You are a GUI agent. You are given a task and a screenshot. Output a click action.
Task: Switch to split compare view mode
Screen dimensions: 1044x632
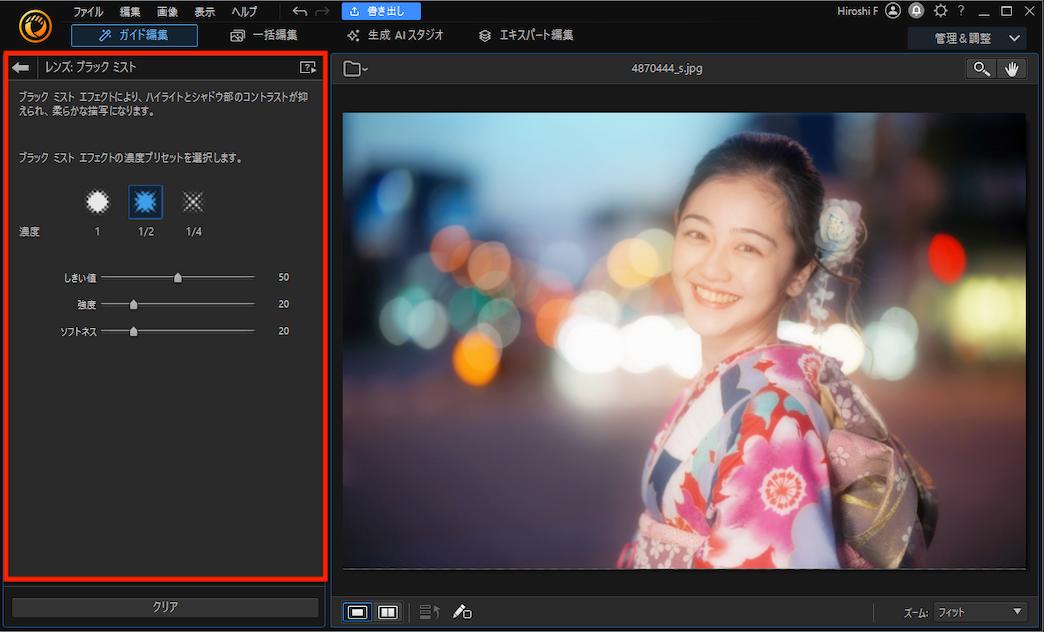[x=388, y=612]
